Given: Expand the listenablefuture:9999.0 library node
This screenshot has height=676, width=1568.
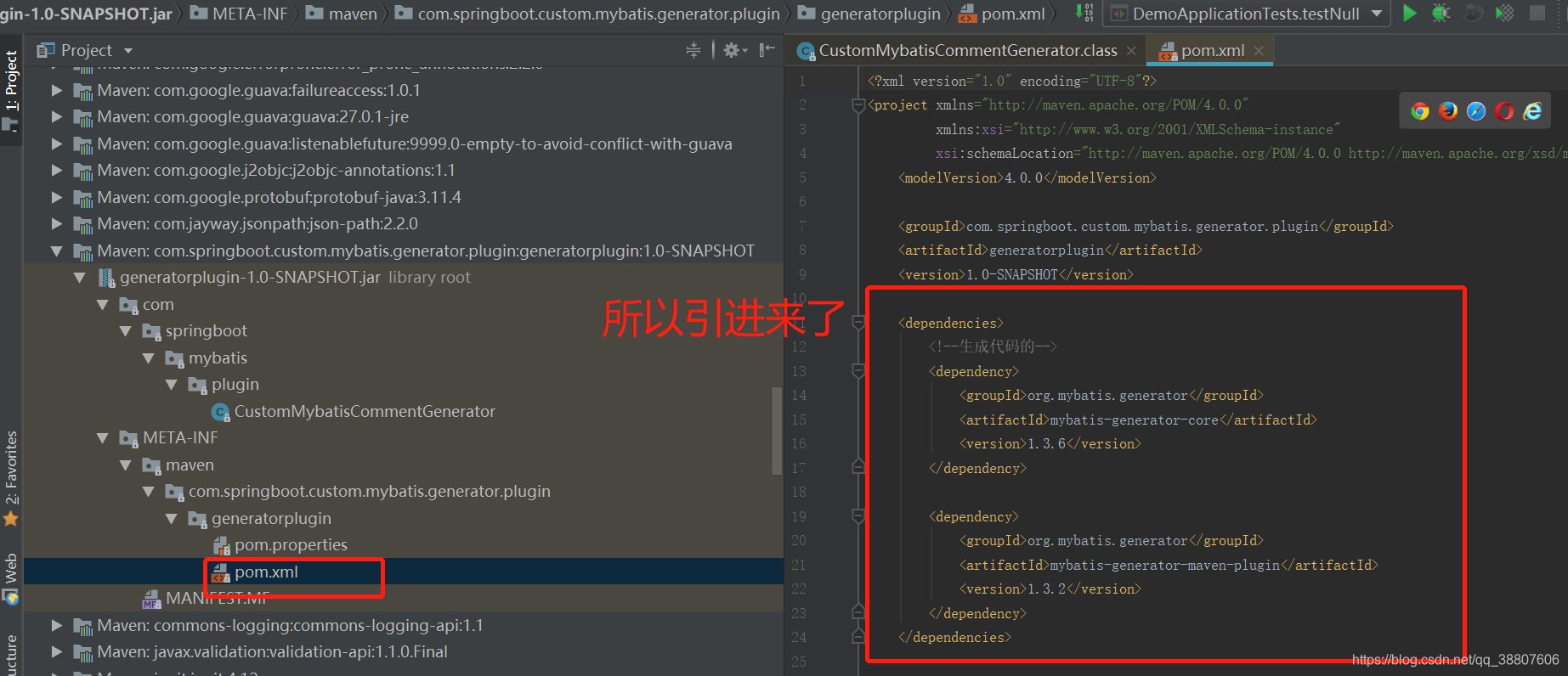Looking at the screenshot, I should [56, 144].
